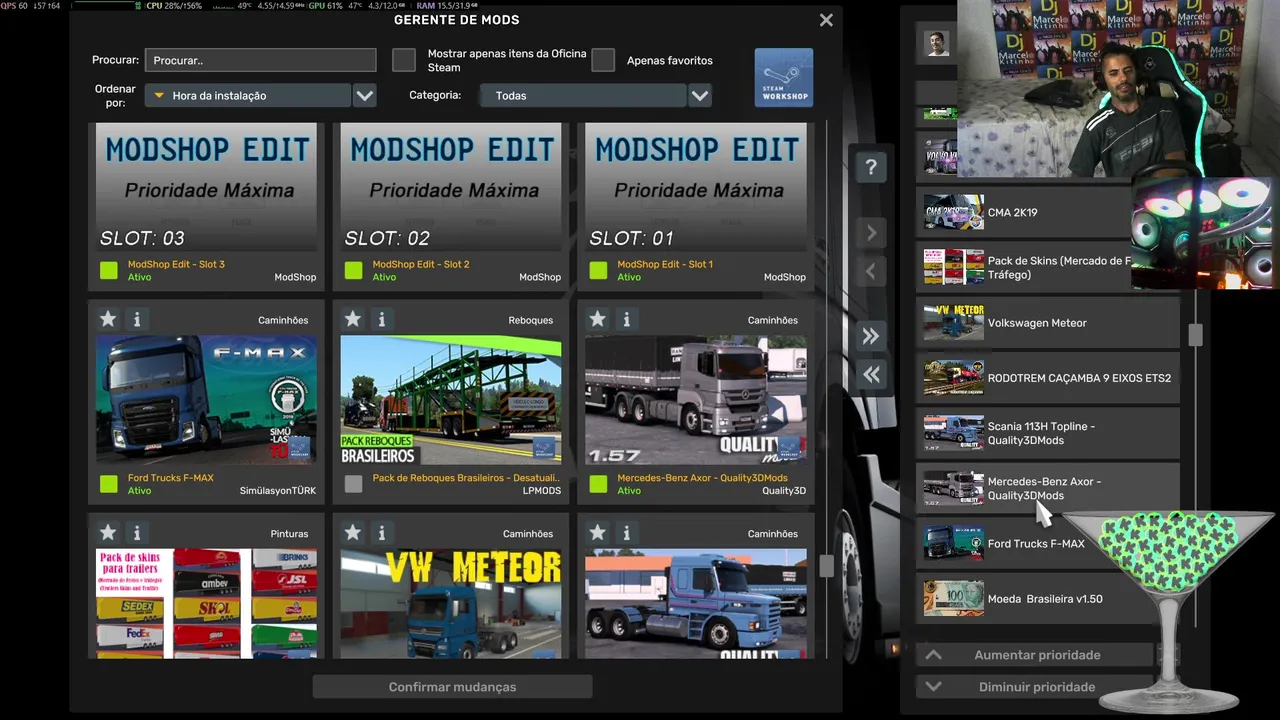
Task: Open the Ordenar por dropdown arrow
Action: [x=365, y=96]
